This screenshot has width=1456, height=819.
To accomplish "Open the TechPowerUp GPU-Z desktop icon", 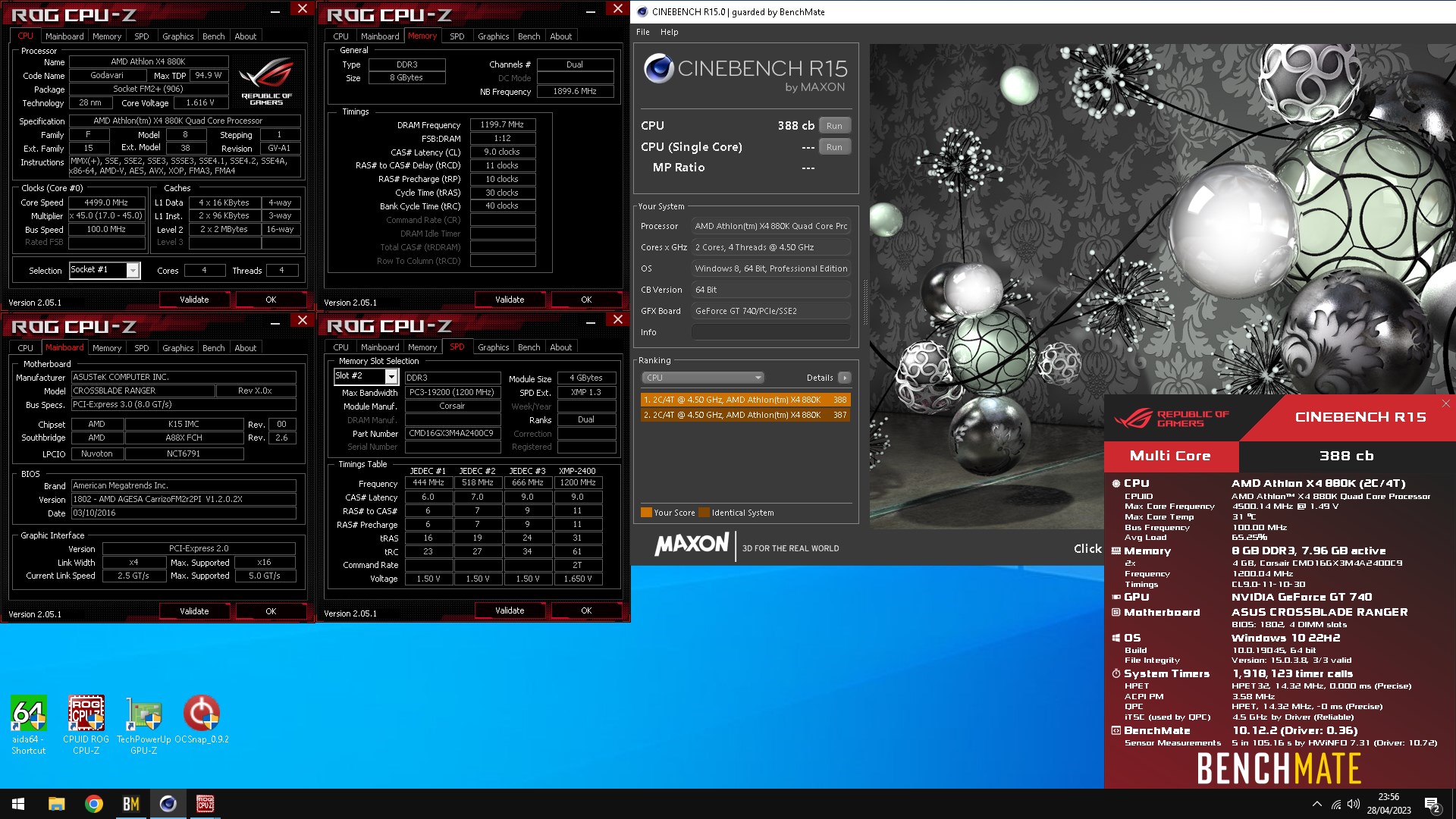I will 143,724.
